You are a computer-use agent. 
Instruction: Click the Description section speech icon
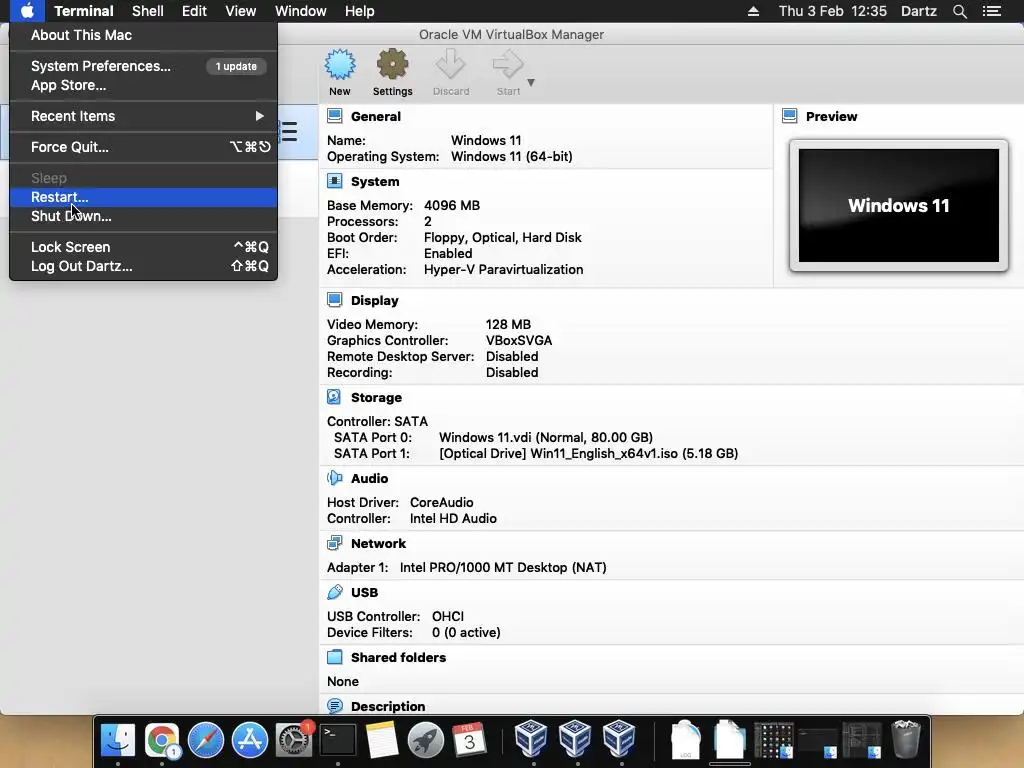pos(334,706)
